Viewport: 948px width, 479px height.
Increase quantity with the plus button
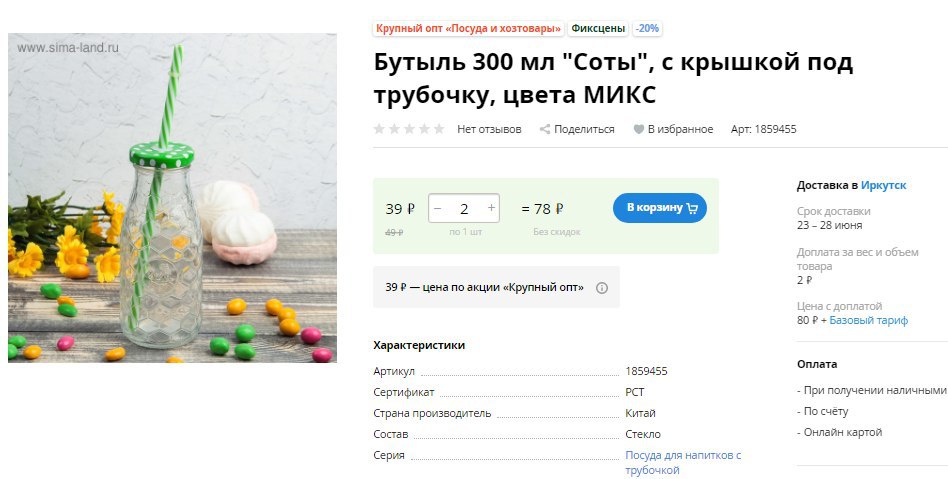[492, 208]
